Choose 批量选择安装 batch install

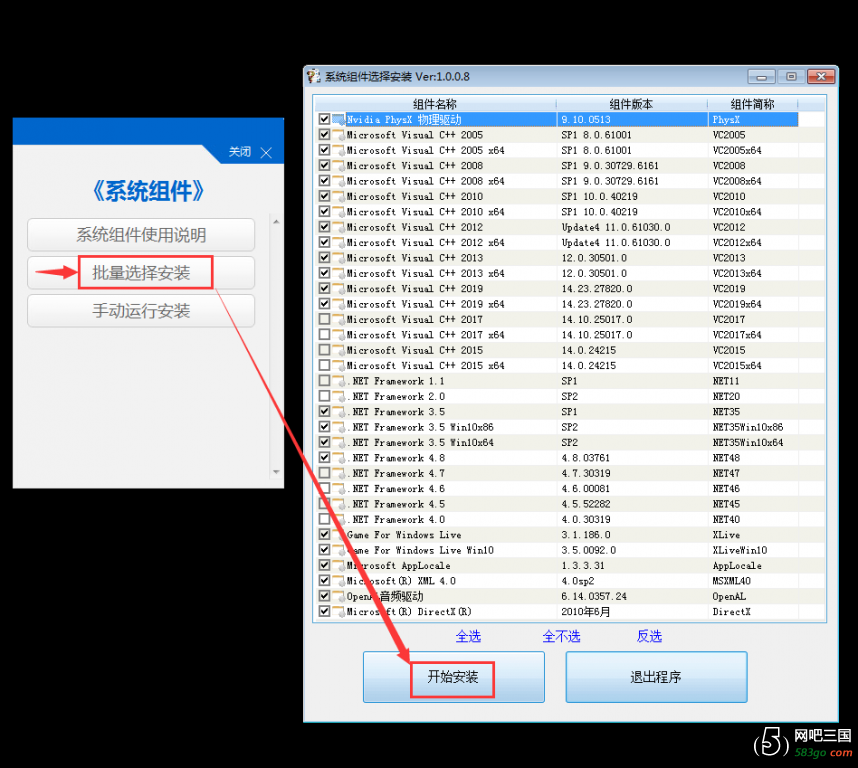pos(141,272)
